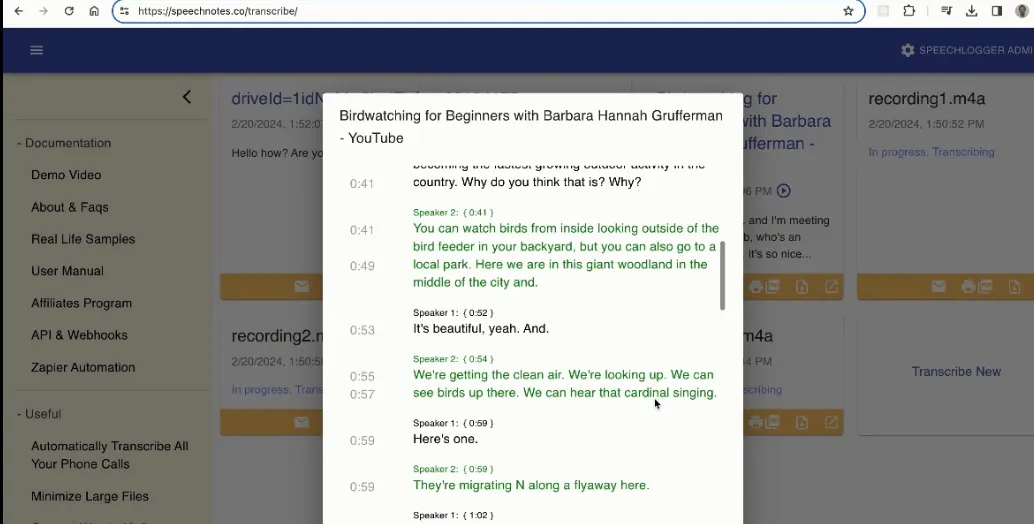
Task: Open Real Life Samples link
Action: tap(83, 239)
